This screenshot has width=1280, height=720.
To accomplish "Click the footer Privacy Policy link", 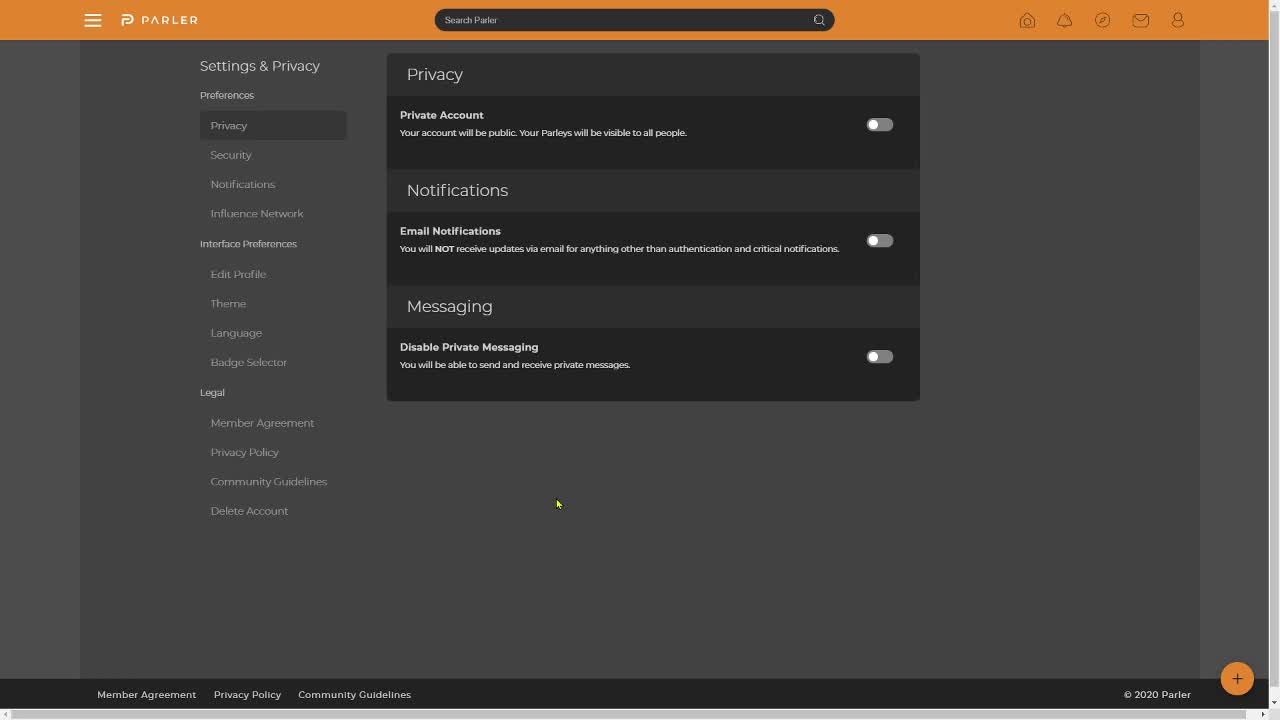I will 247,694.
